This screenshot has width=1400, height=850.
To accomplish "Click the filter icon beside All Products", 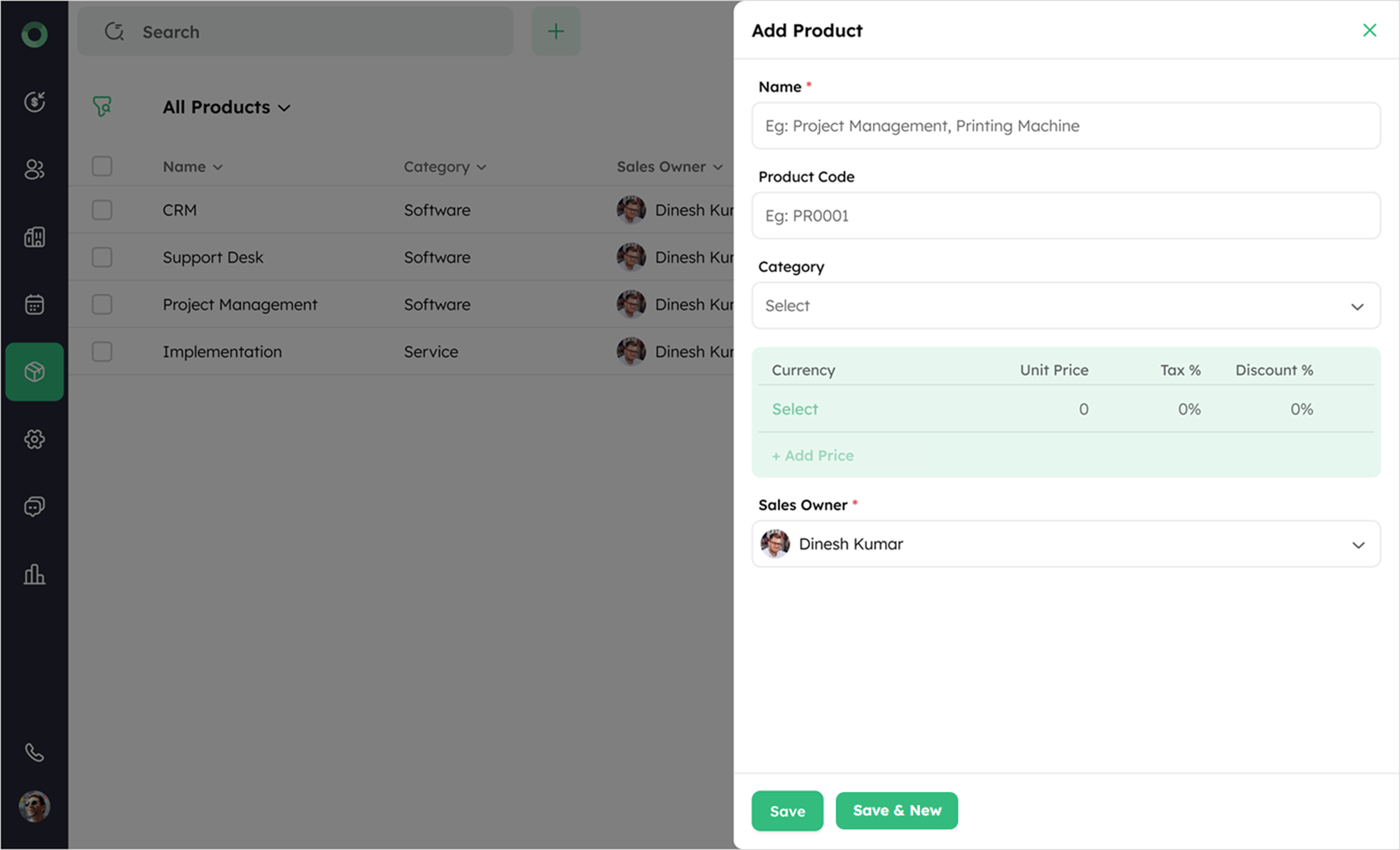I will point(102,106).
